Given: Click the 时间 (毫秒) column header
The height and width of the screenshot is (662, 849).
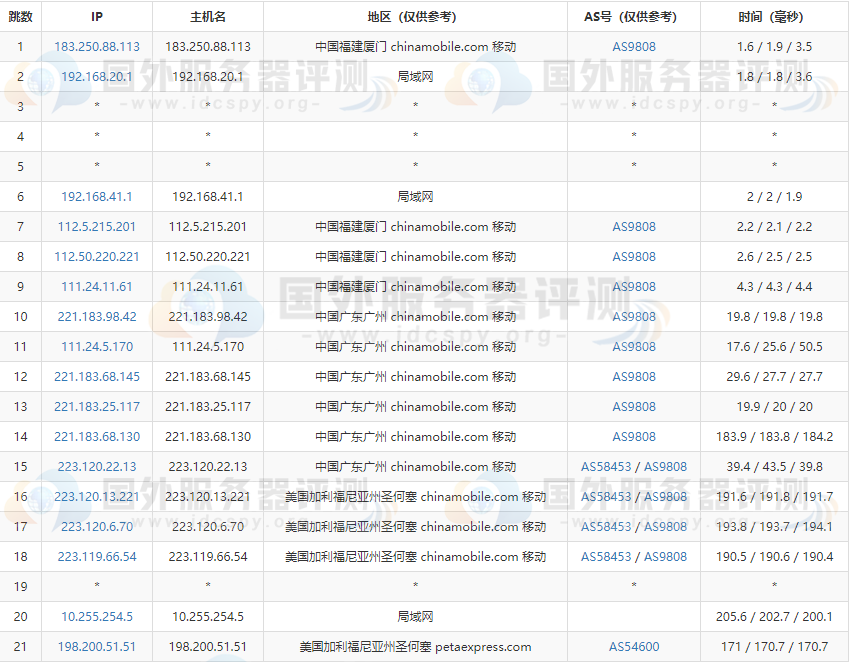Looking at the screenshot, I should pyautogui.click(x=774, y=17).
